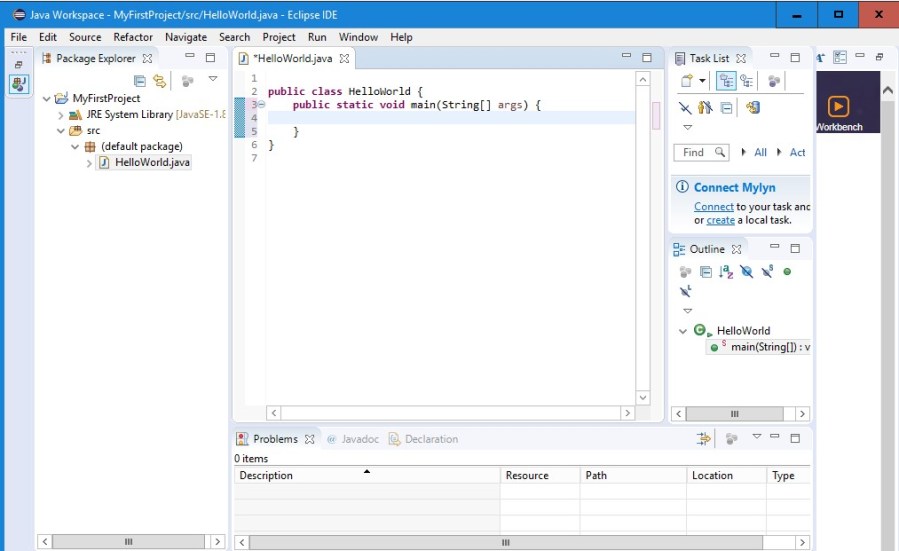Toggle Hide Fields in Outline toolbar

pos(746,272)
